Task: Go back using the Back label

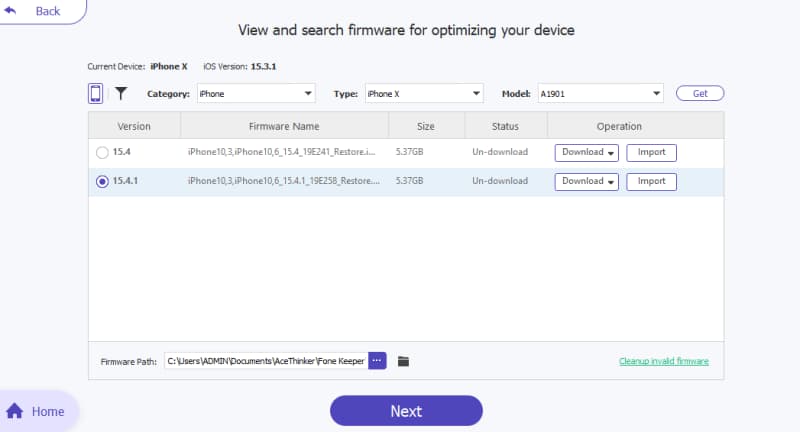Action: pos(47,11)
